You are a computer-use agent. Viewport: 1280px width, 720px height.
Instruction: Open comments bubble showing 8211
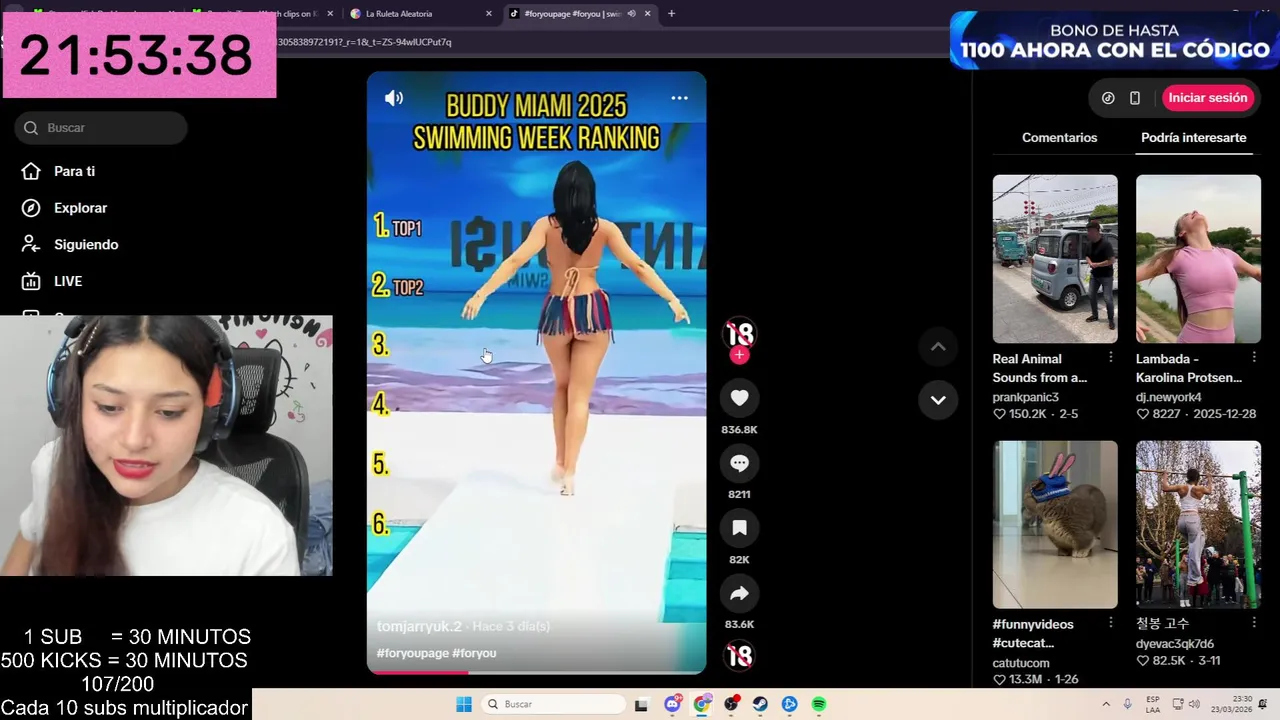click(739, 463)
